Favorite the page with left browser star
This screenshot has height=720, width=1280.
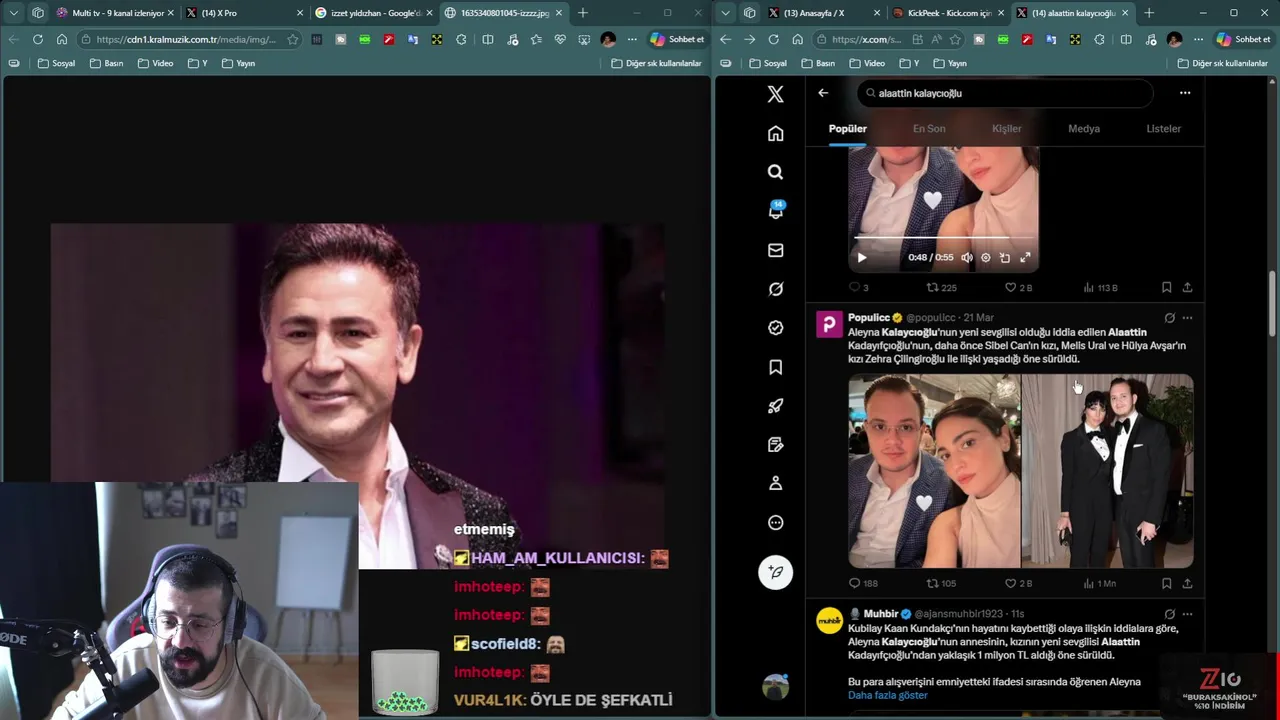(x=292, y=39)
